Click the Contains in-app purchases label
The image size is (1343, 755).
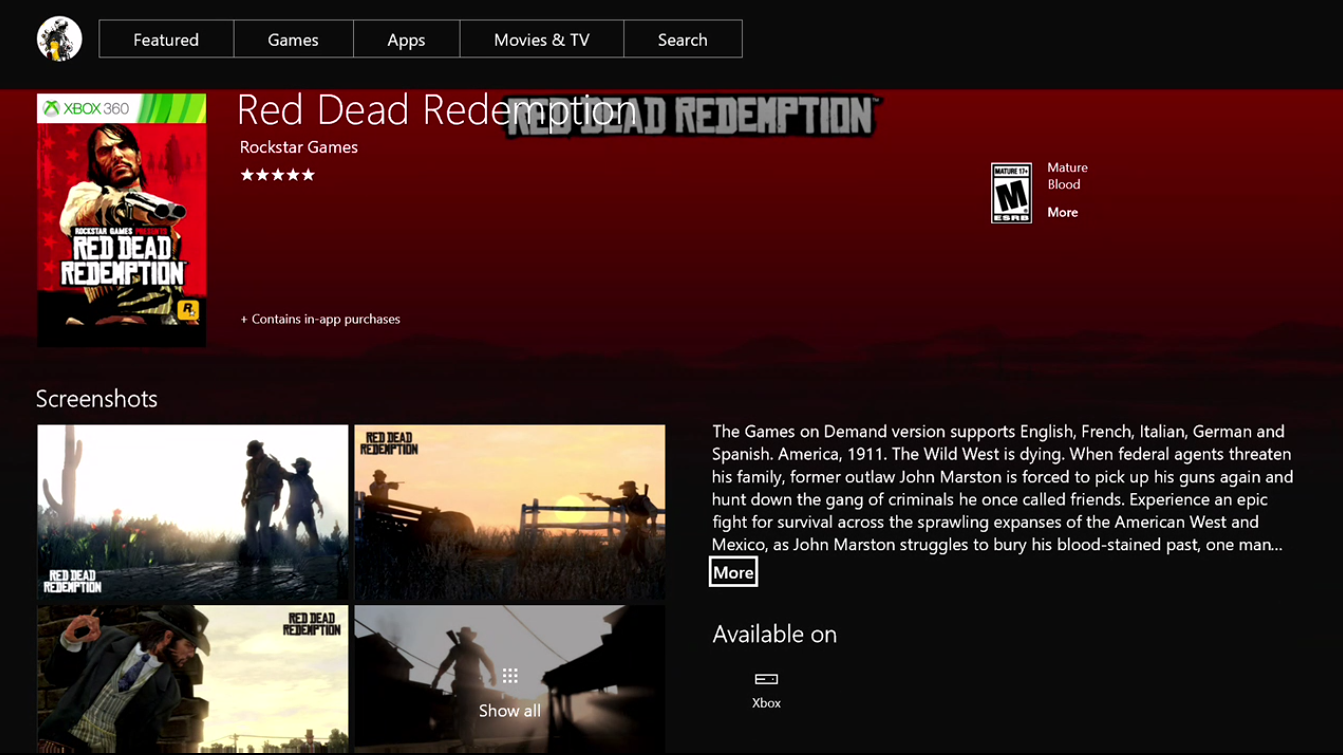(320, 319)
